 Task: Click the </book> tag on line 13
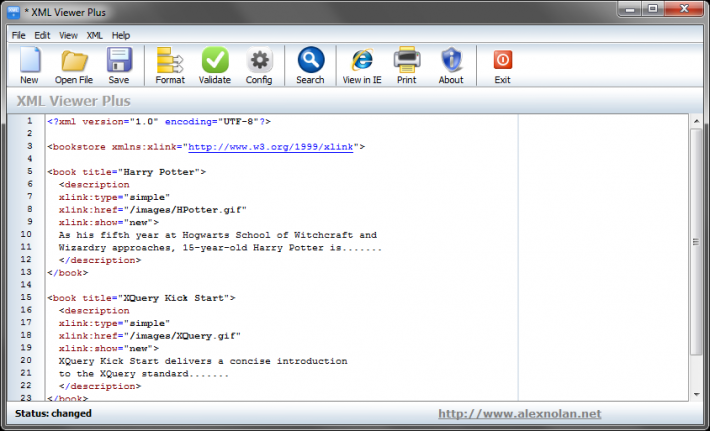[x=68, y=273]
